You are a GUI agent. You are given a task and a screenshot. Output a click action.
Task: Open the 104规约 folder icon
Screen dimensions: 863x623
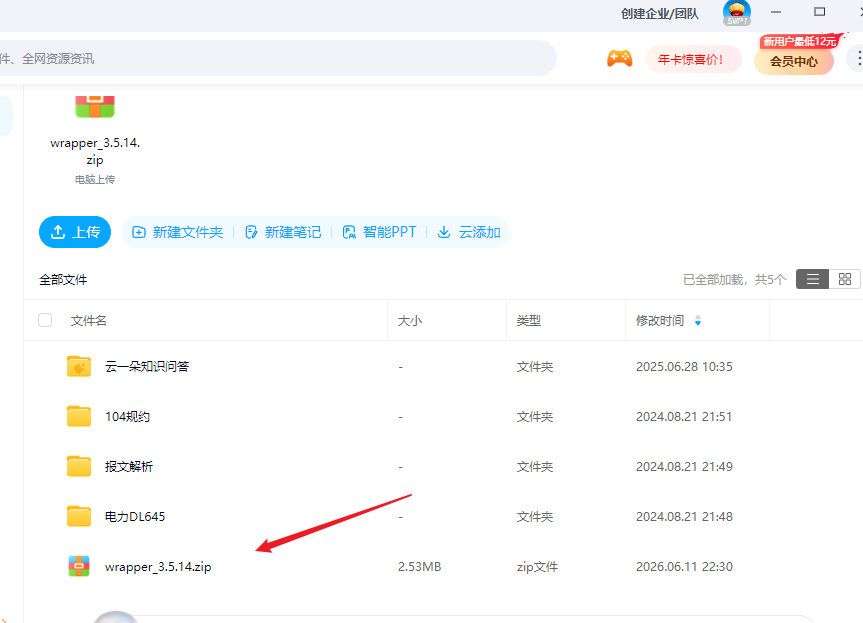point(79,417)
